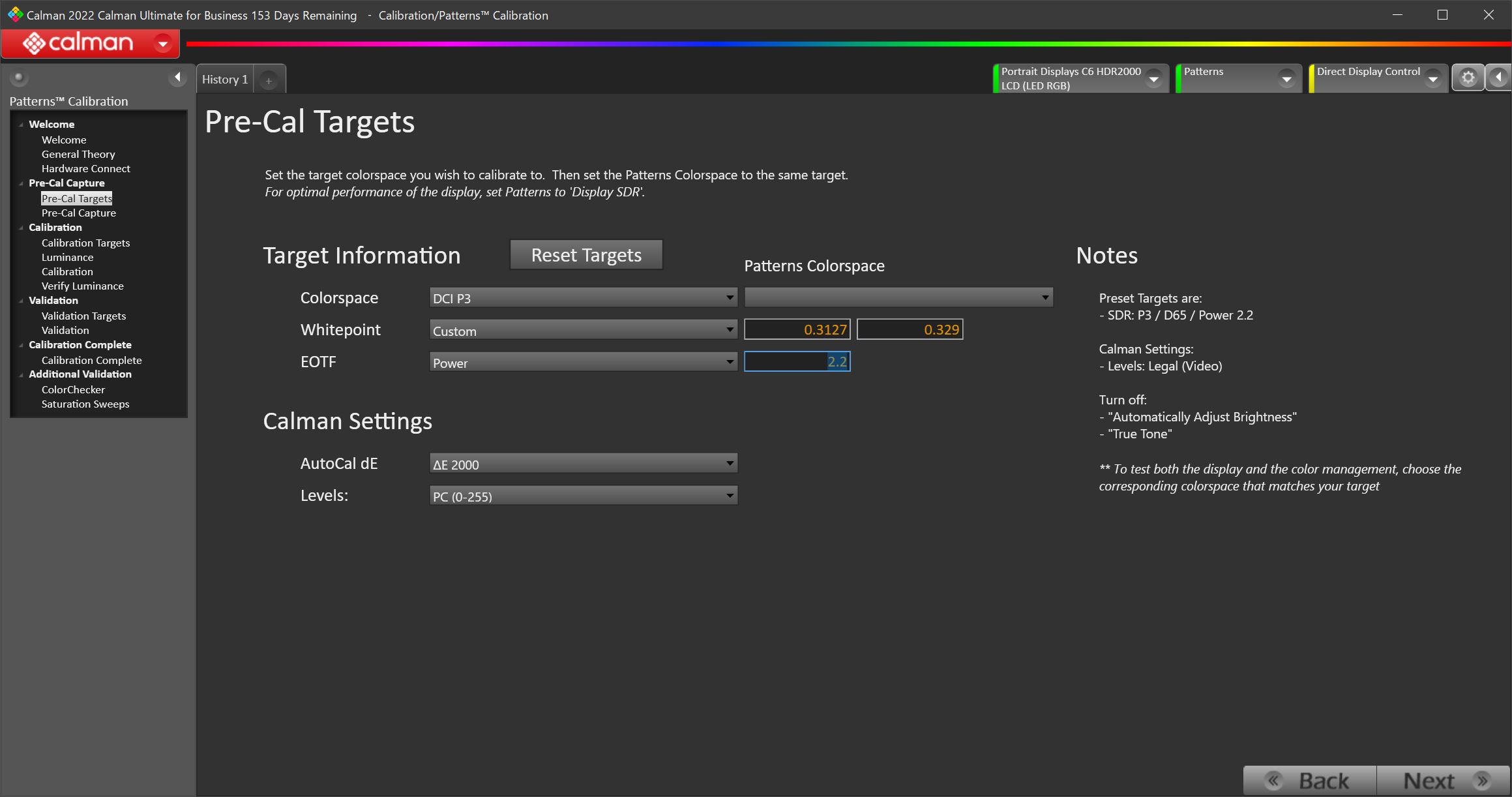
Task: Open Verify Luminance page
Action: 83,286
